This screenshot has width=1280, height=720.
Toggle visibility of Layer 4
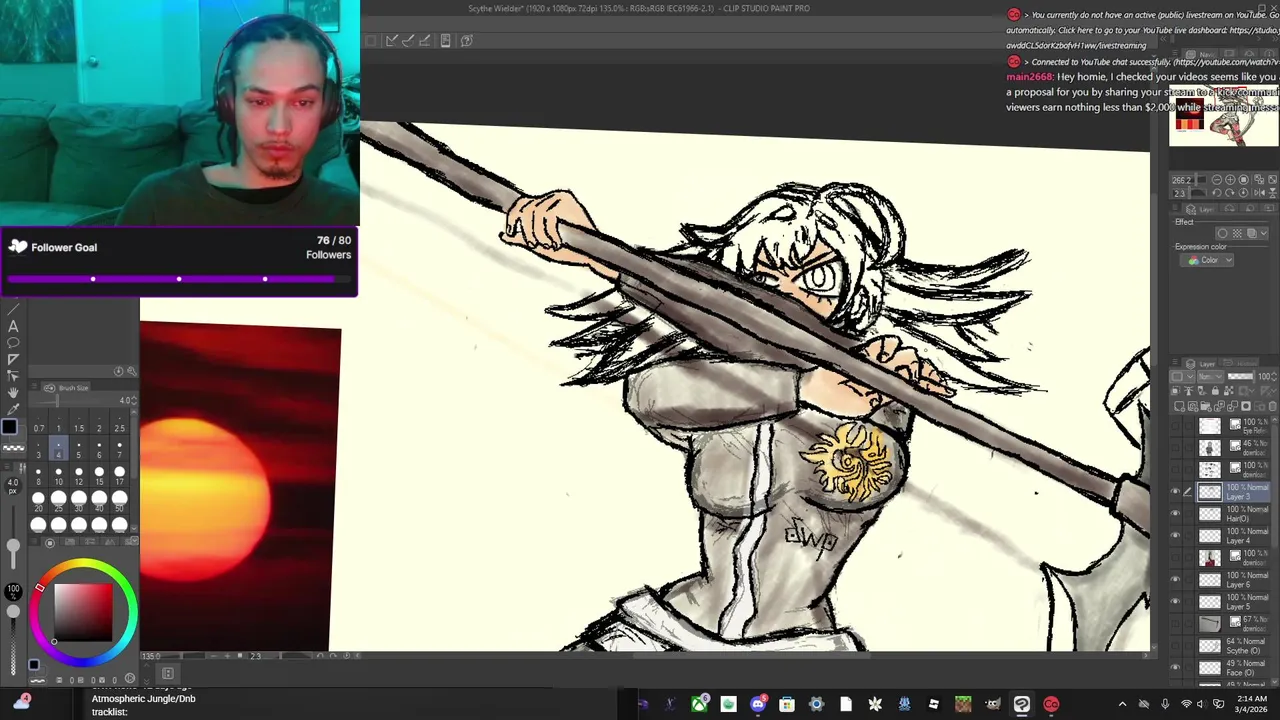pos(1176,536)
